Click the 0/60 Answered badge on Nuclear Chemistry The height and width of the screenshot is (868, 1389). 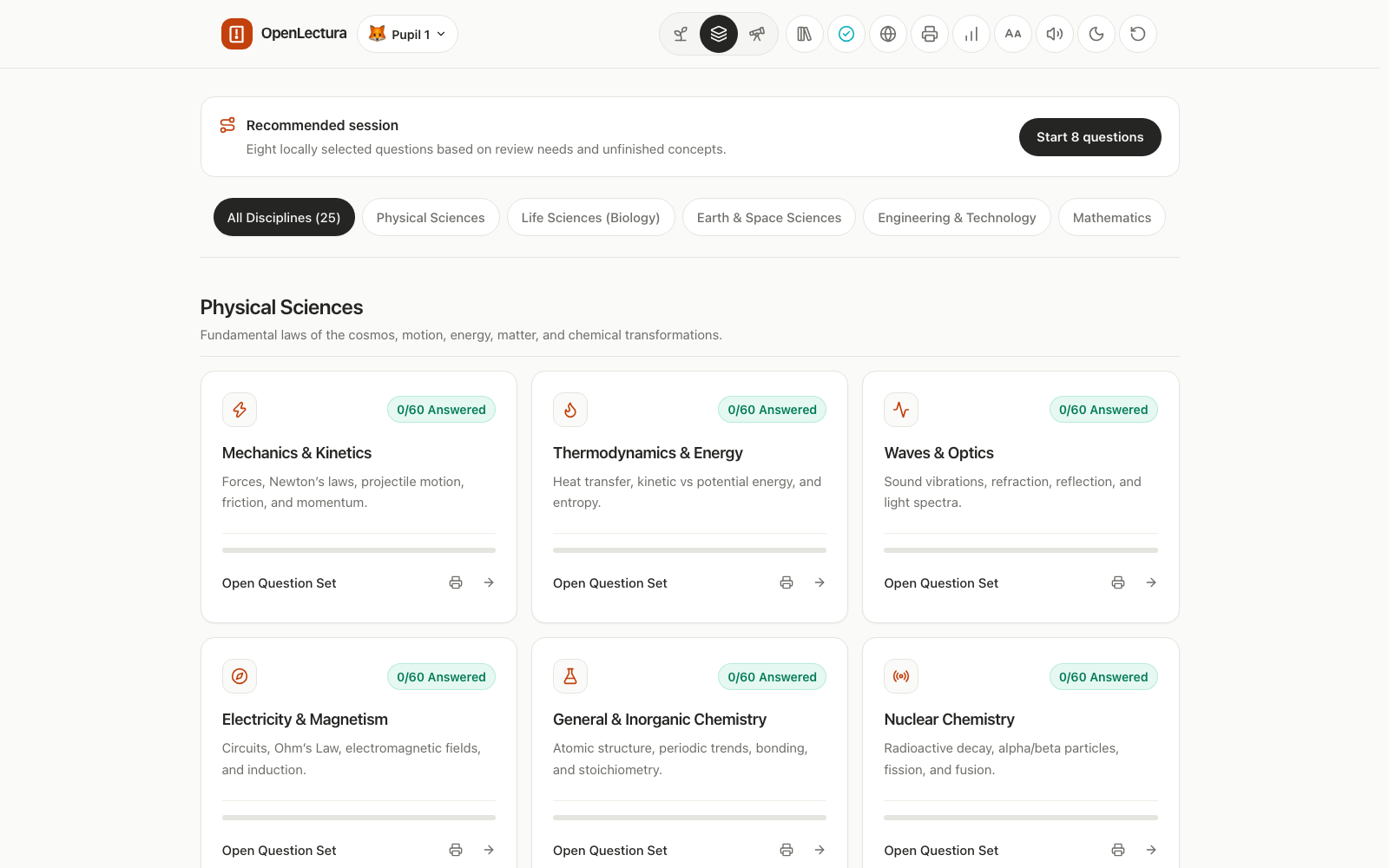pos(1103,677)
